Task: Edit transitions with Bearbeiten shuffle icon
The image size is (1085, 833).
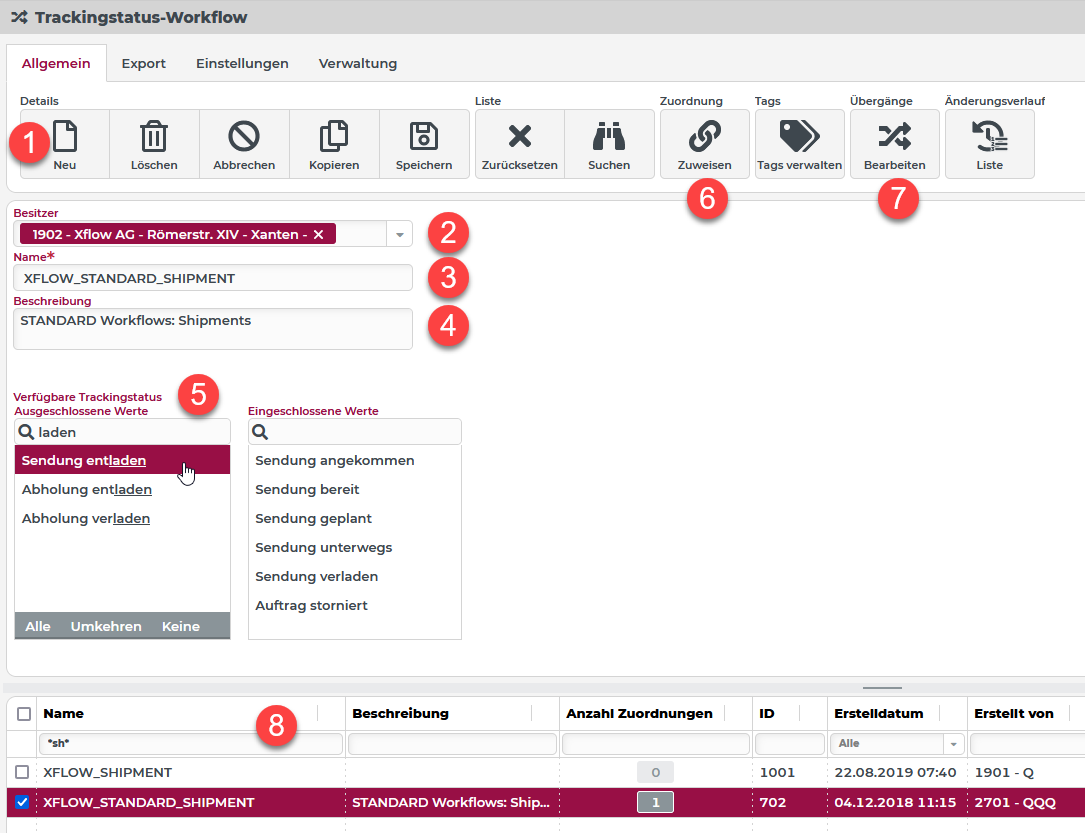Action: tap(894, 136)
